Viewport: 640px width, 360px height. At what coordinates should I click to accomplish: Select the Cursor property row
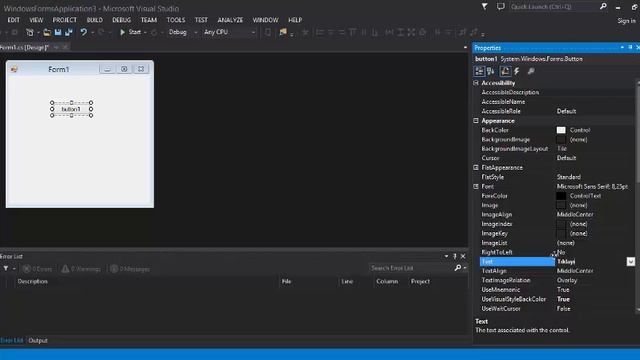click(x=558, y=158)
